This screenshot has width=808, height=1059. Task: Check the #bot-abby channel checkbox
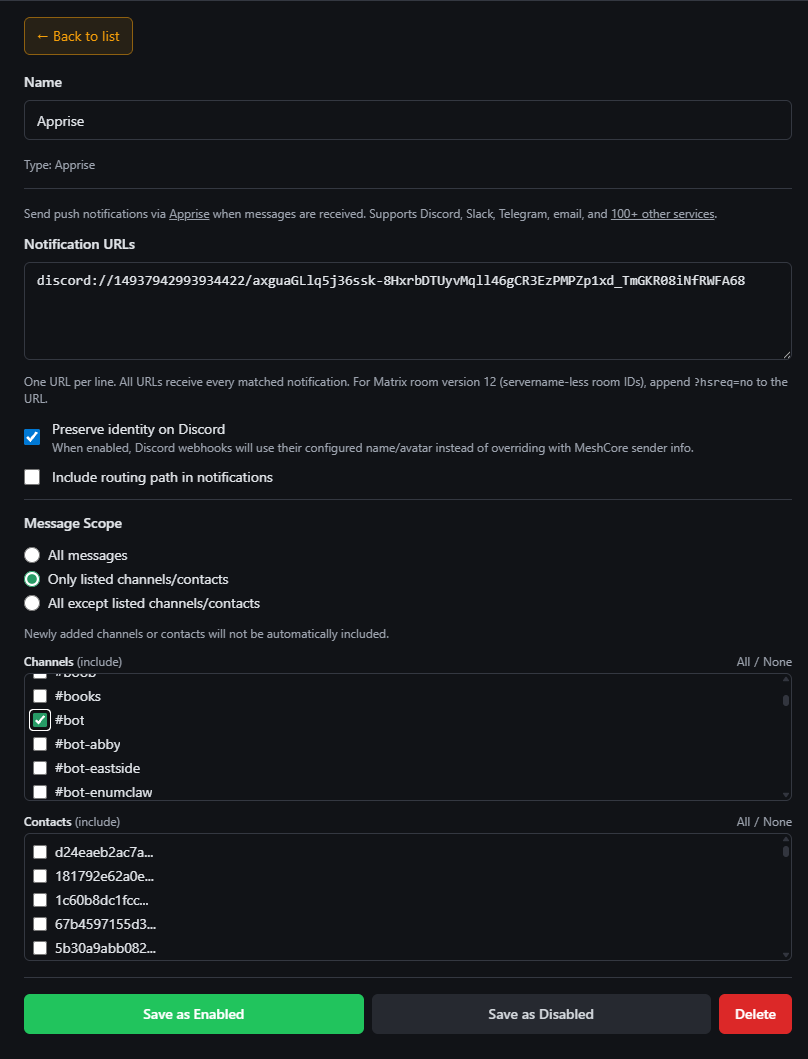40,744
